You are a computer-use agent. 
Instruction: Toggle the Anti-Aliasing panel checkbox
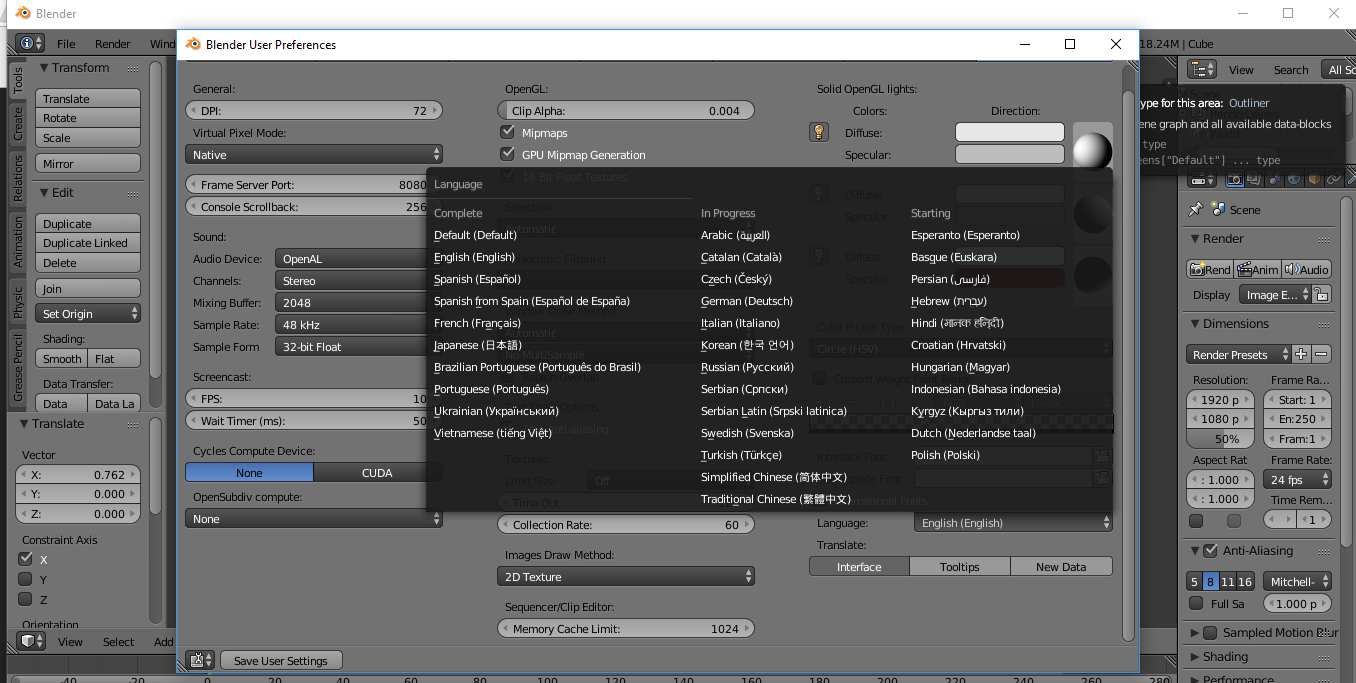1210,550
